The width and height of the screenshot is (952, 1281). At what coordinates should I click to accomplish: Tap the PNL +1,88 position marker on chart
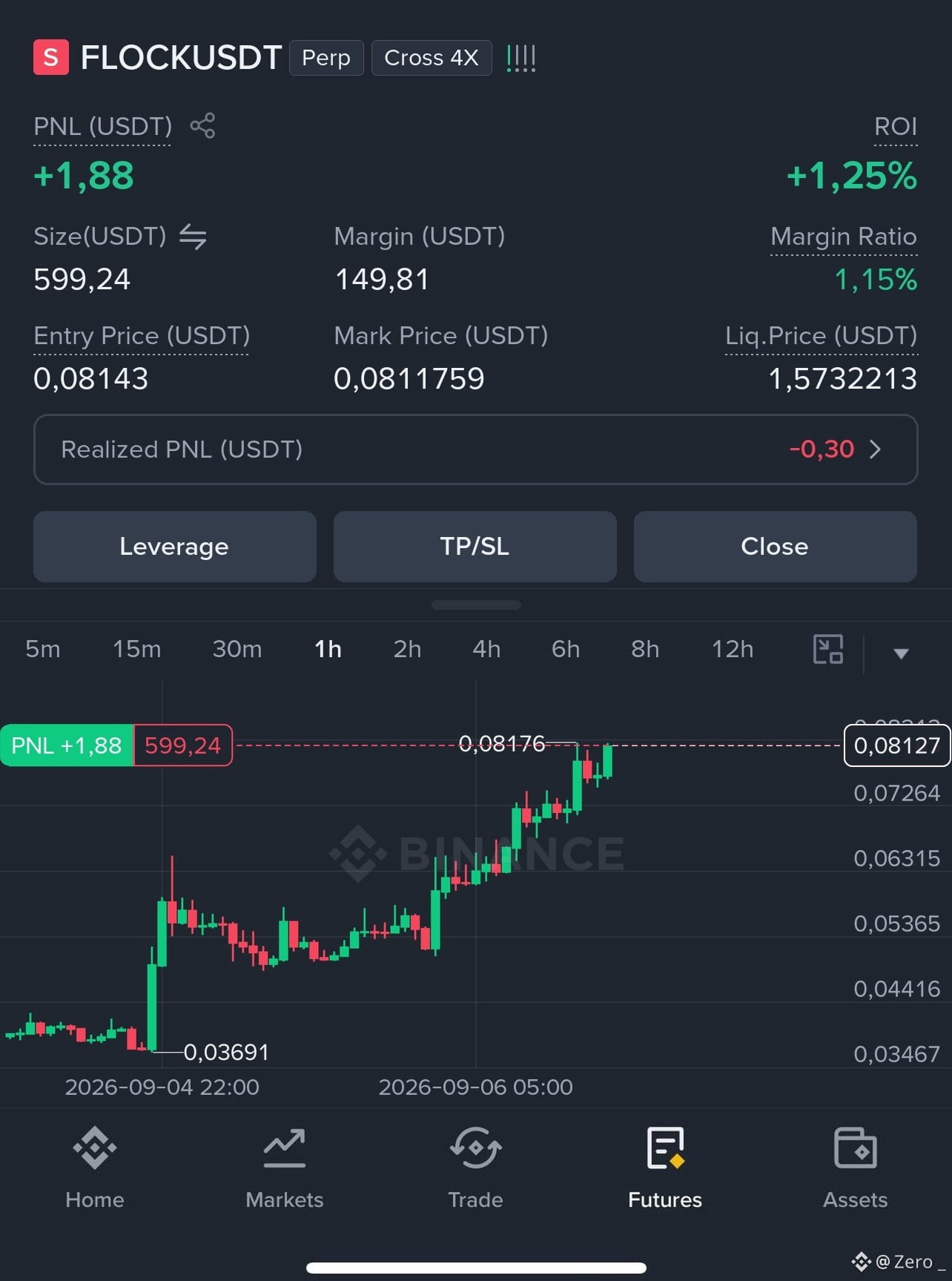[67, 745]
